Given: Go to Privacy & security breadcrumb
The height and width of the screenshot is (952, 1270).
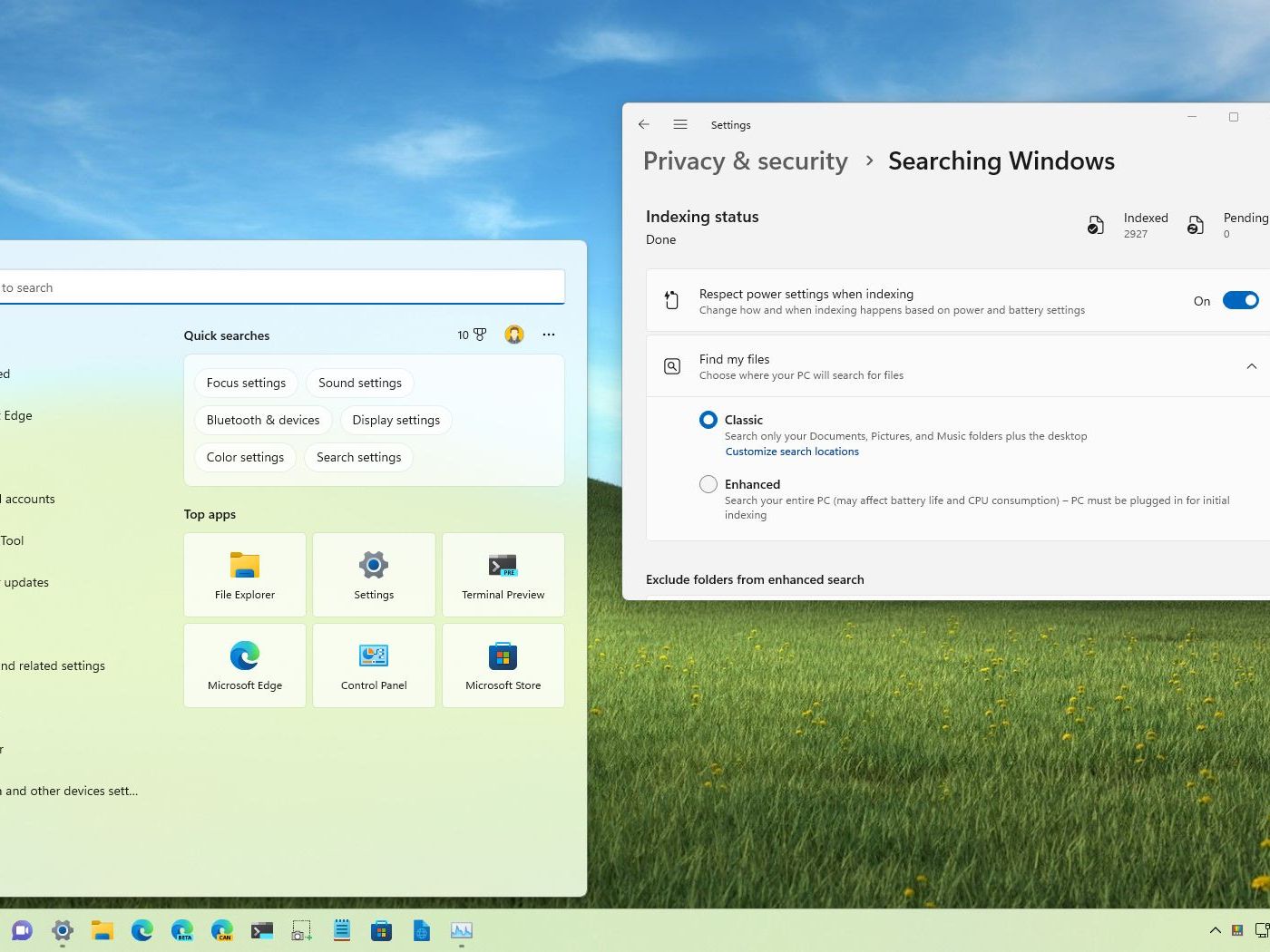Looking at the screenshot, I should click(x=745, y=161).
